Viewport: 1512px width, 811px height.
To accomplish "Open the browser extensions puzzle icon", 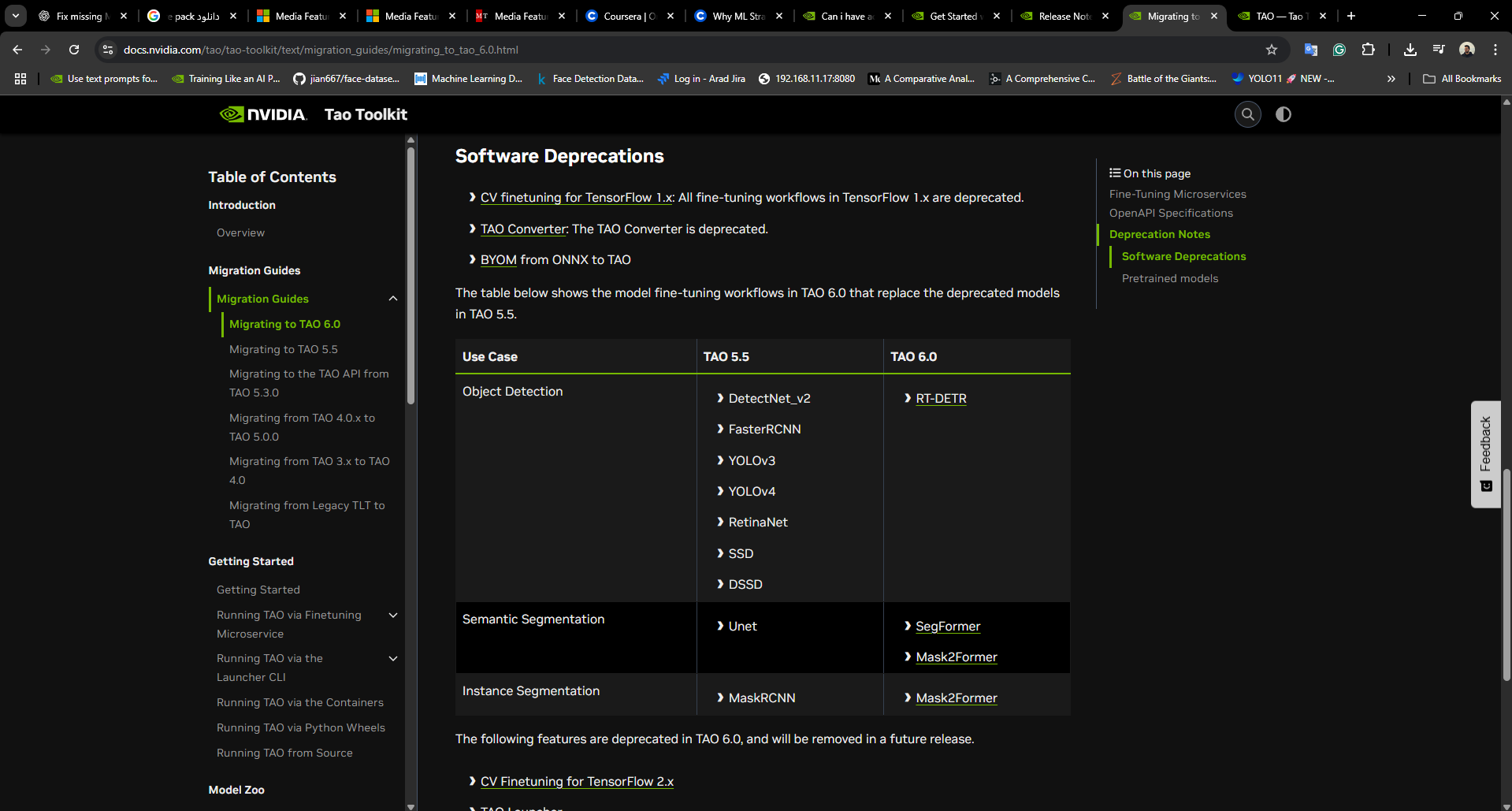I will click(x=1369, y=50).
